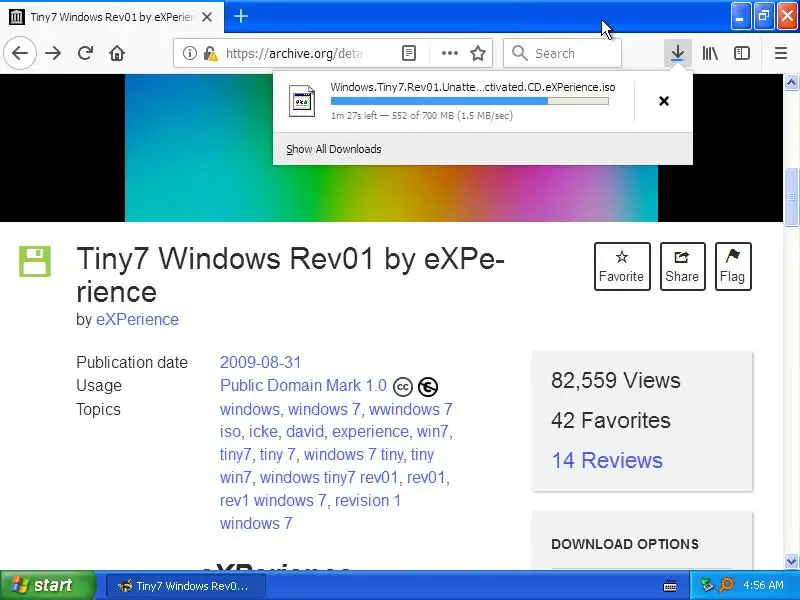Select the Tiny7 Windows Rev01 tab
800x600 pixels.
(111, 17)
